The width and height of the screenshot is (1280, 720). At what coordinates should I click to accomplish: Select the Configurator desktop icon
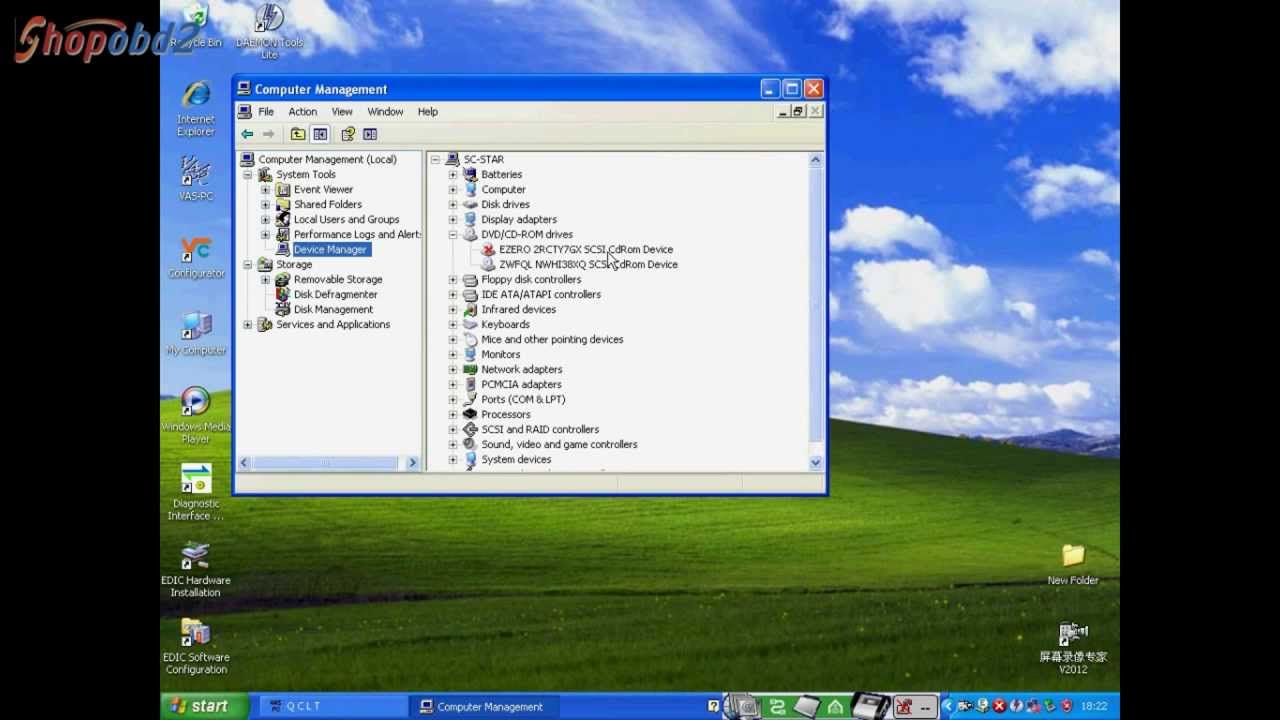pos(196,257)
